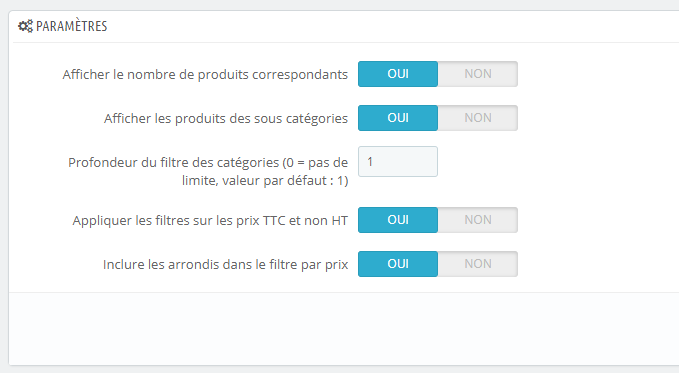
Task: Switch sous catégories products display to NON
Action: click(478, 118)
